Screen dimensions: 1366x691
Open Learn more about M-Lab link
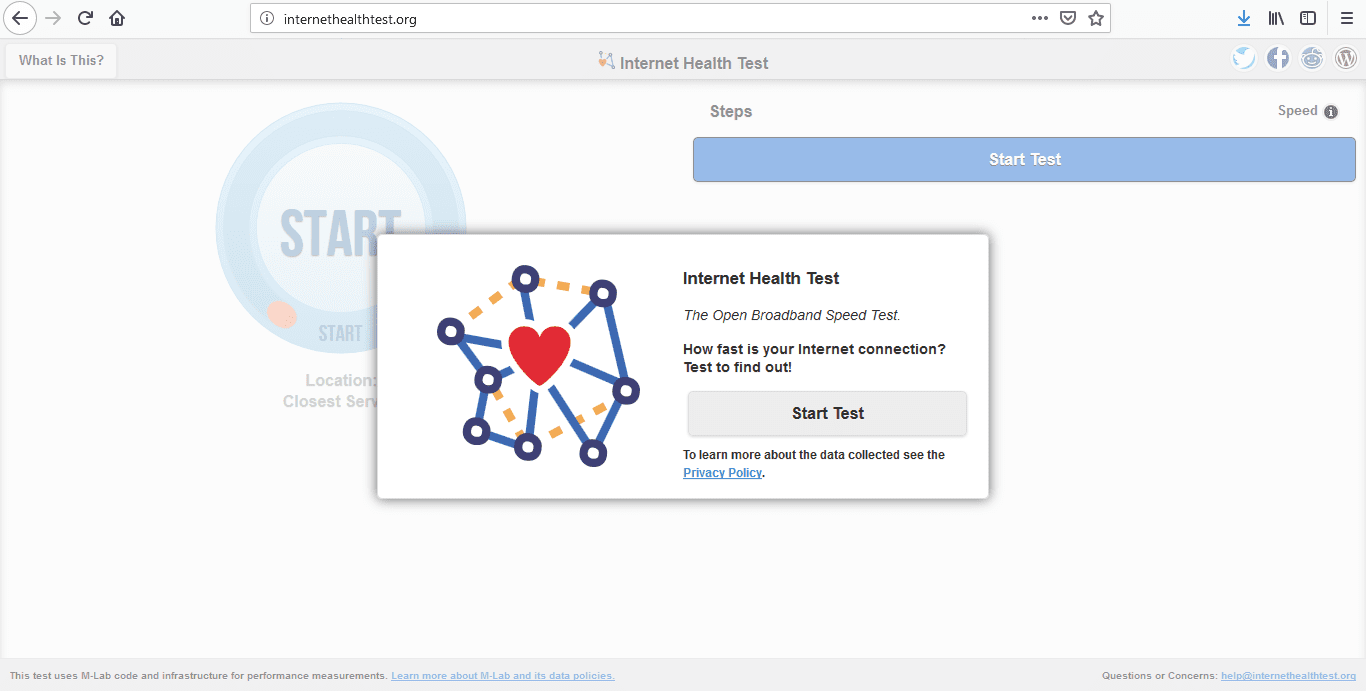[503, 676]
